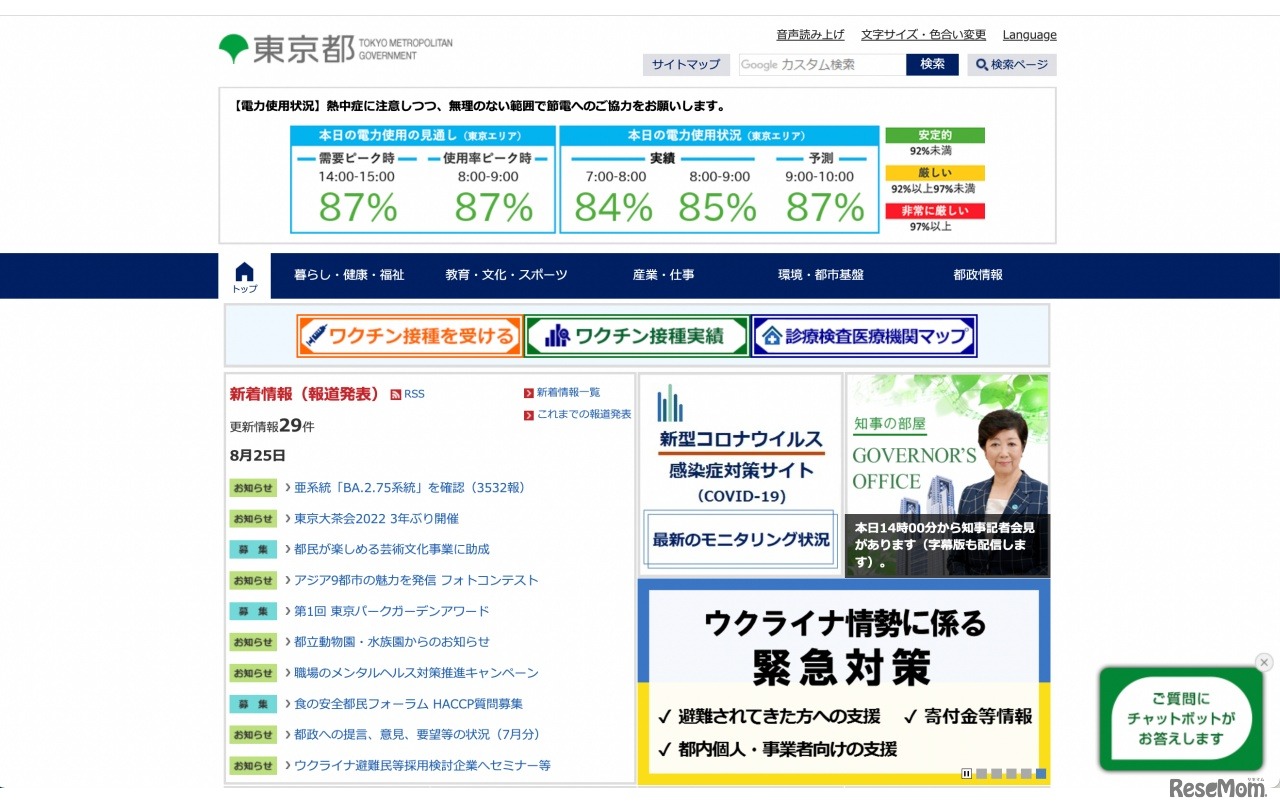Image resolution: width=1280 pixels, height=811 pixels.
Task: Click the 本日の電力使用状況 panel header
Action: tap(719, 135)
